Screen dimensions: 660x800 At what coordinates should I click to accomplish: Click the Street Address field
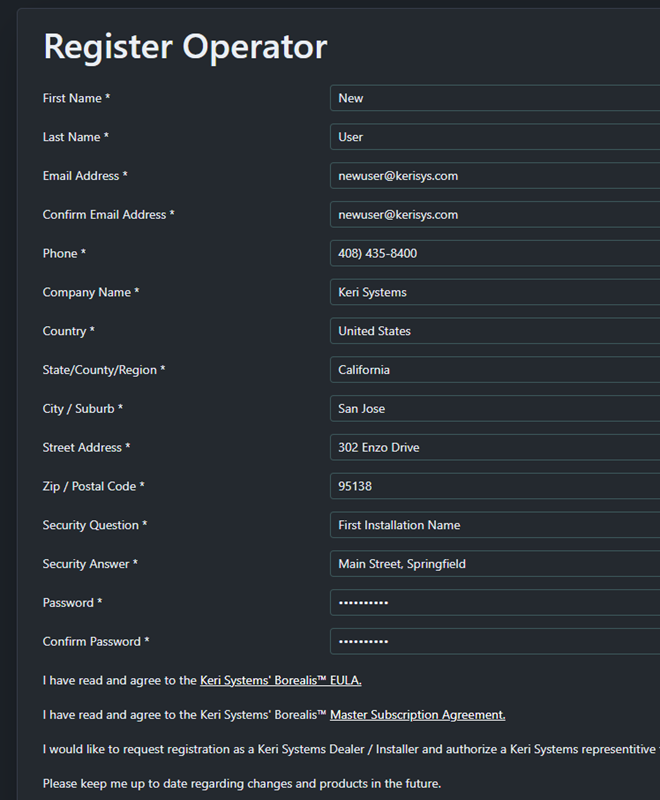495,447
